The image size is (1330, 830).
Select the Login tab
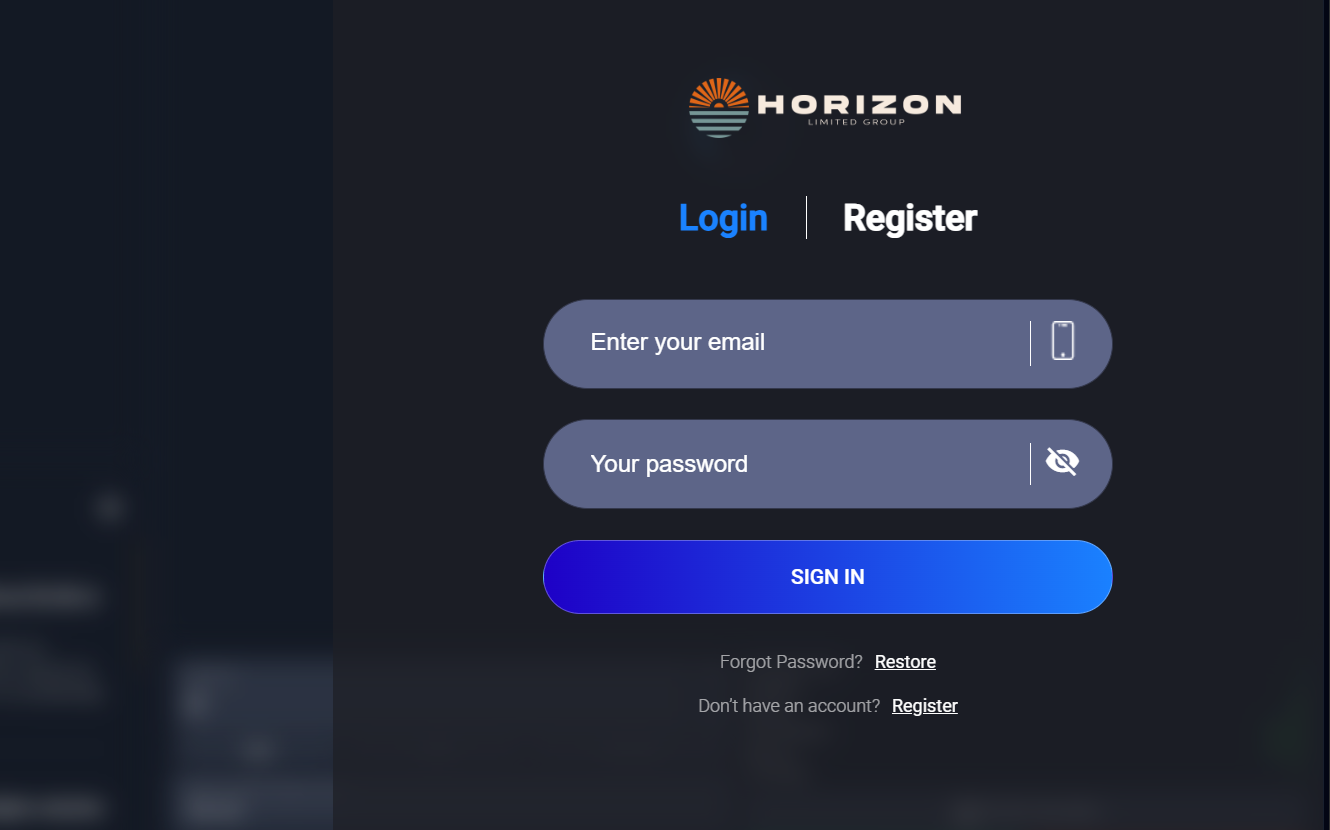pos(723,218)
